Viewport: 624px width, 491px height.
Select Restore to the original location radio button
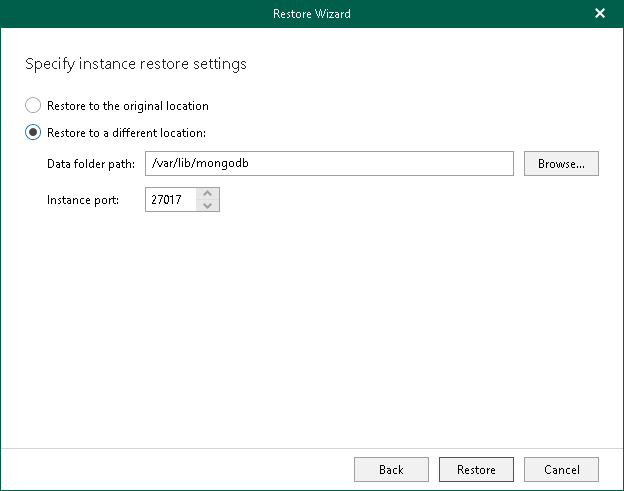[x=34, y=105]
